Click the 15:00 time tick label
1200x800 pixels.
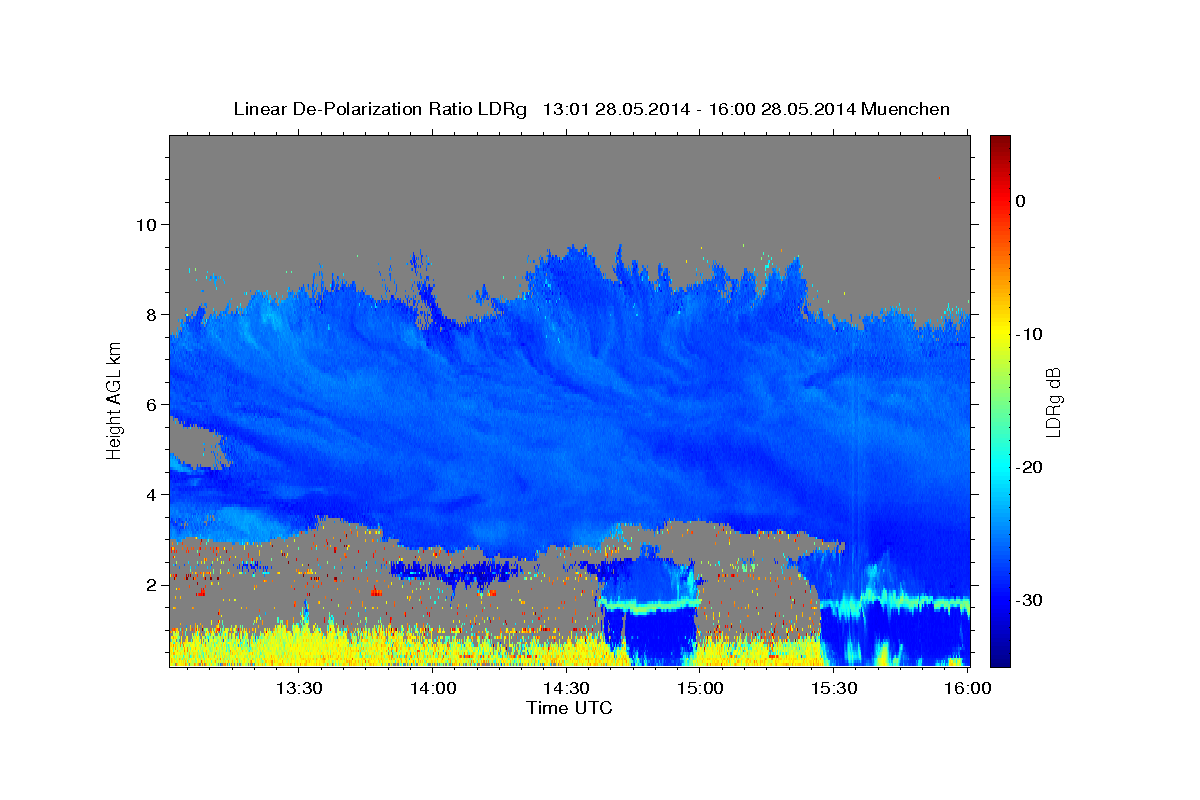click(700, 688)
